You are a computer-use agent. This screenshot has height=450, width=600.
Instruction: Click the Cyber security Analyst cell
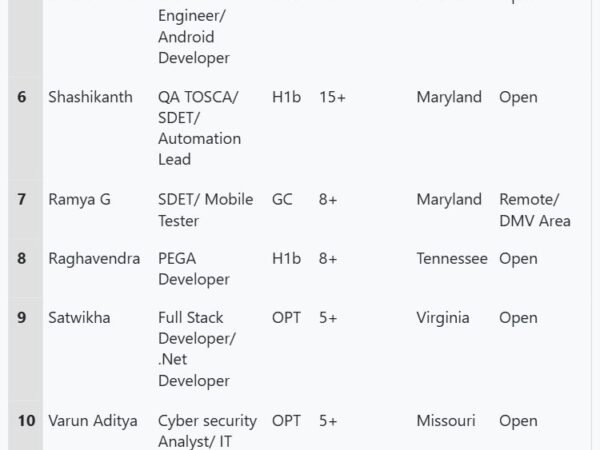[x=207, y=431]
